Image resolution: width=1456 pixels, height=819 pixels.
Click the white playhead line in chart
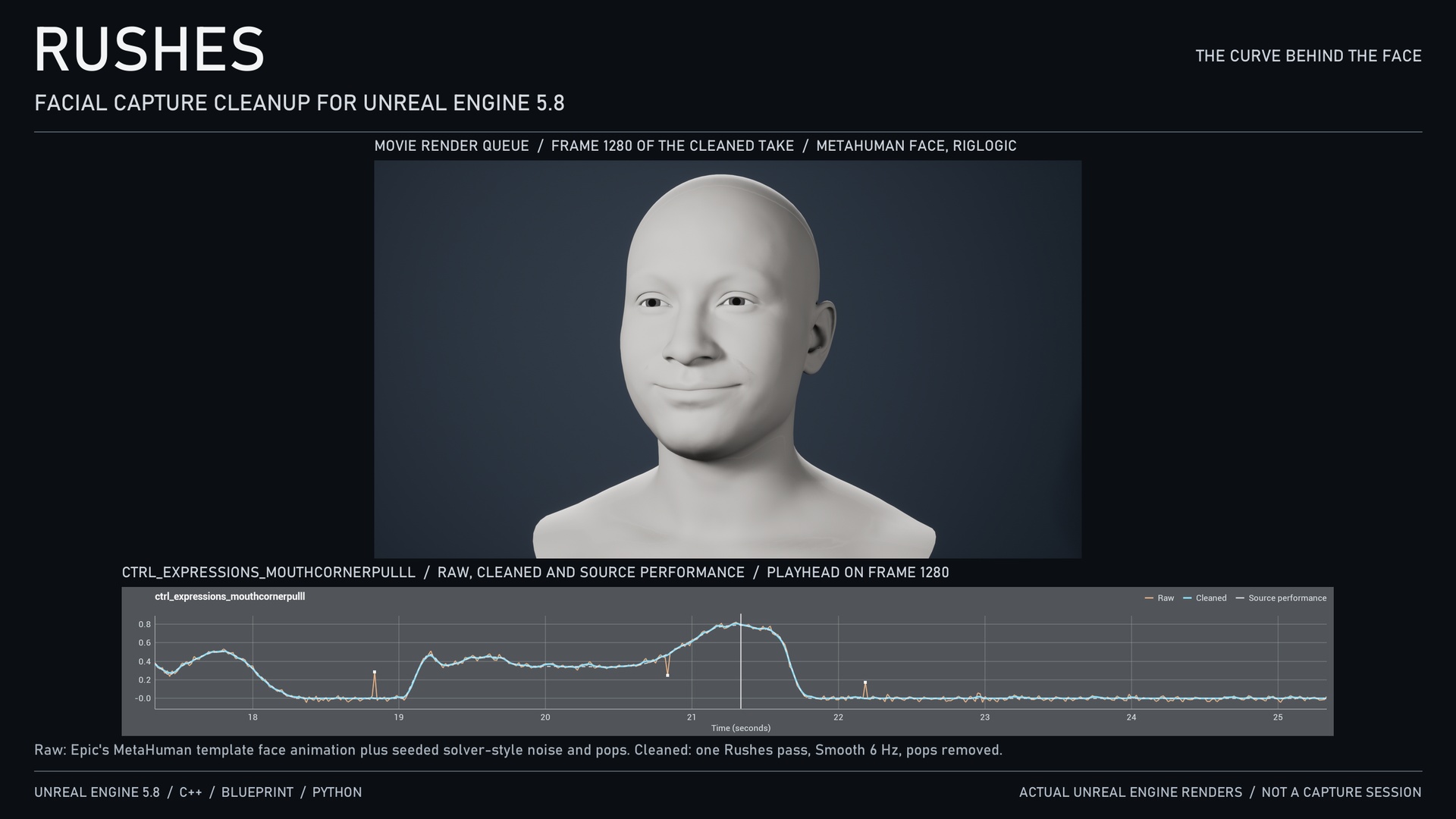pyautogui.click(x=741, y=661)
